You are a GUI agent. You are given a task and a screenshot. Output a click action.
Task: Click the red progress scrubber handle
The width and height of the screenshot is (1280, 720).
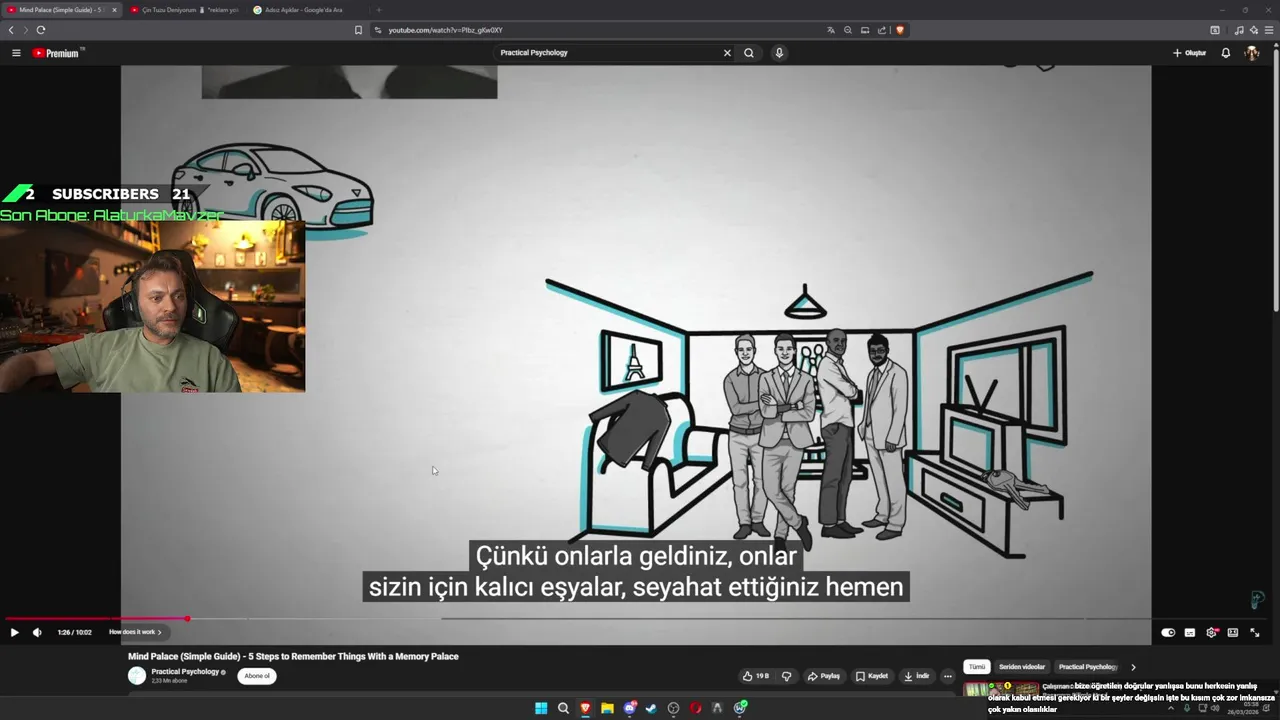coord(187,619)
